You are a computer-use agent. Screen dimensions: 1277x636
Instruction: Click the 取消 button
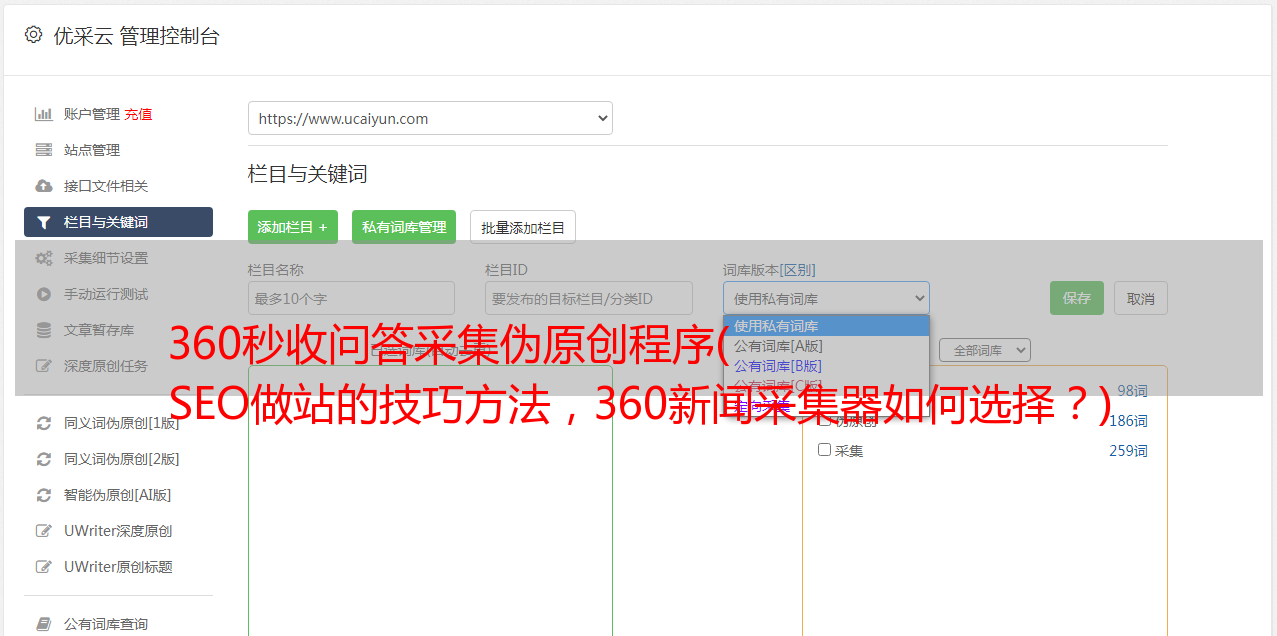(1141, 298)
